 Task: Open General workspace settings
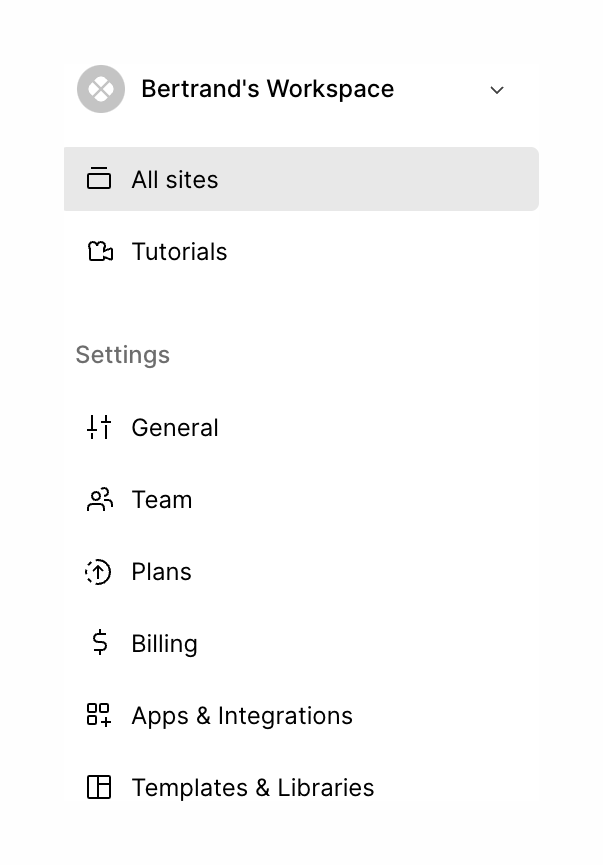(x=175, y=427)
